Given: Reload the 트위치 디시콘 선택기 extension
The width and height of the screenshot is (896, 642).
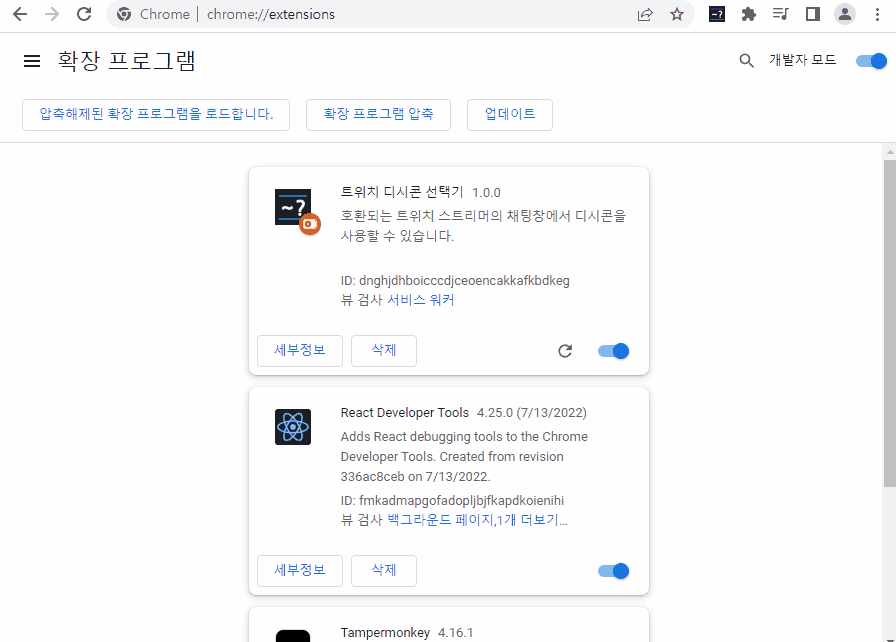Looking at the screenshot, I should (x=565, y=351).
